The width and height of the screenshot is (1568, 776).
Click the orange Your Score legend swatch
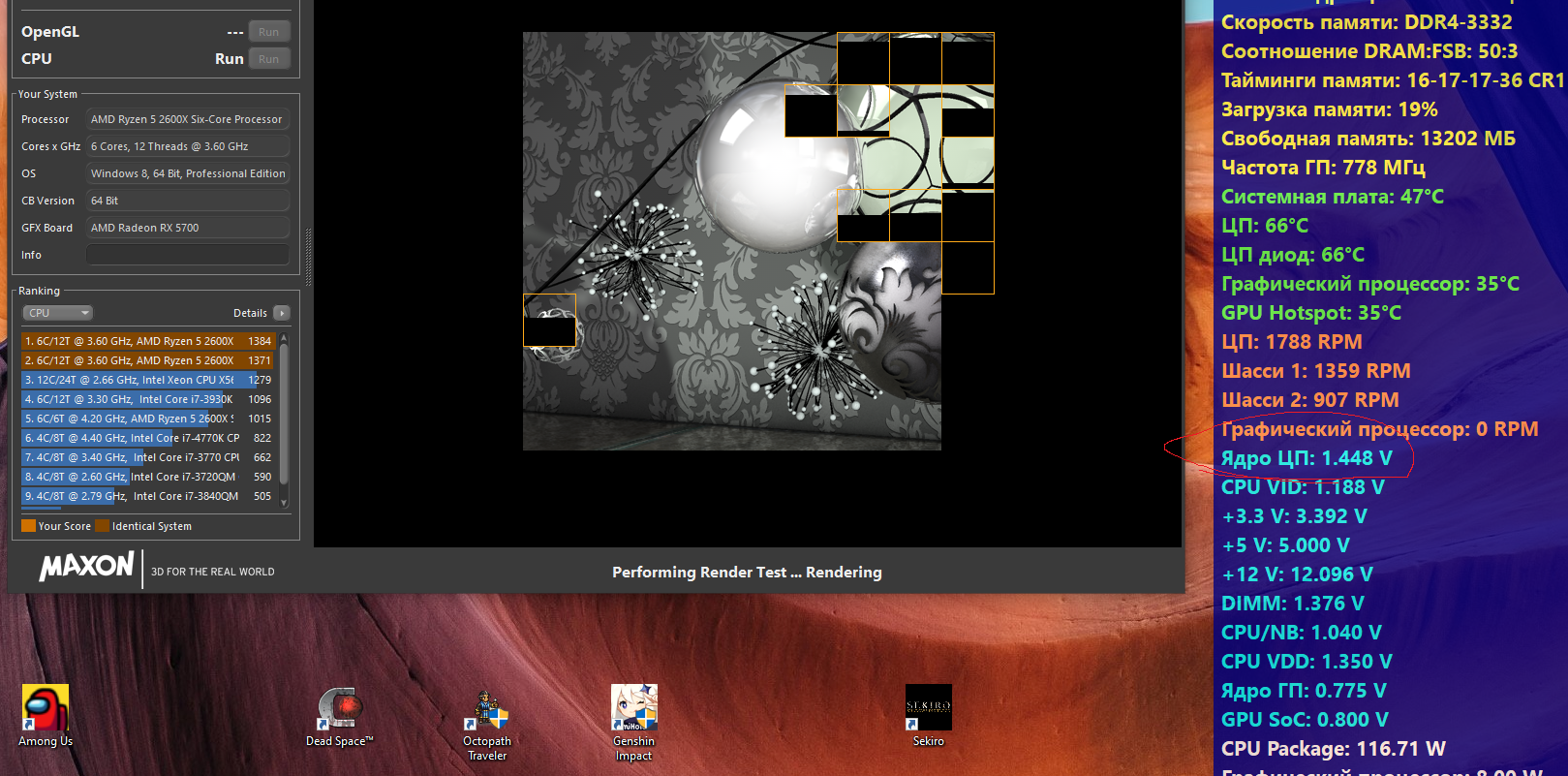pyautogui.click(x=29, y=526)
